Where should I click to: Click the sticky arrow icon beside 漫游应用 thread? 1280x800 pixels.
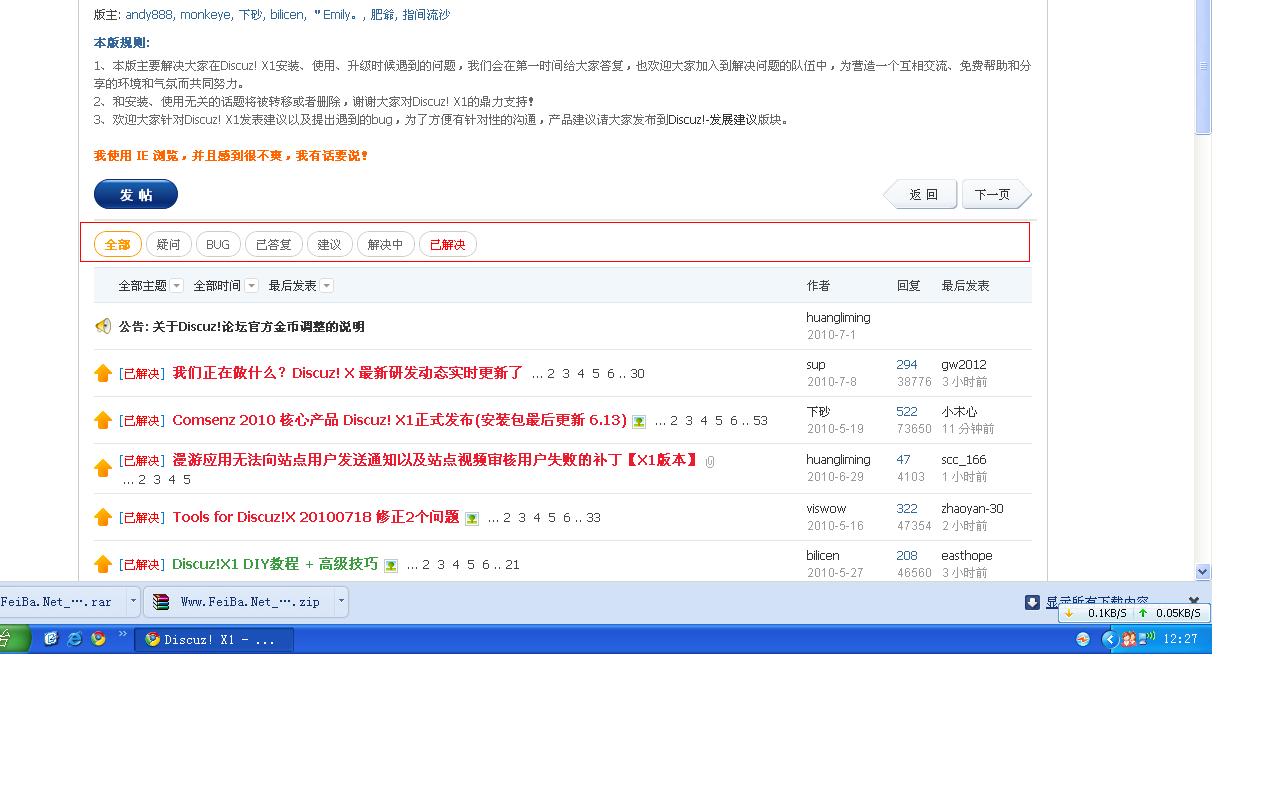pos(103,468)
